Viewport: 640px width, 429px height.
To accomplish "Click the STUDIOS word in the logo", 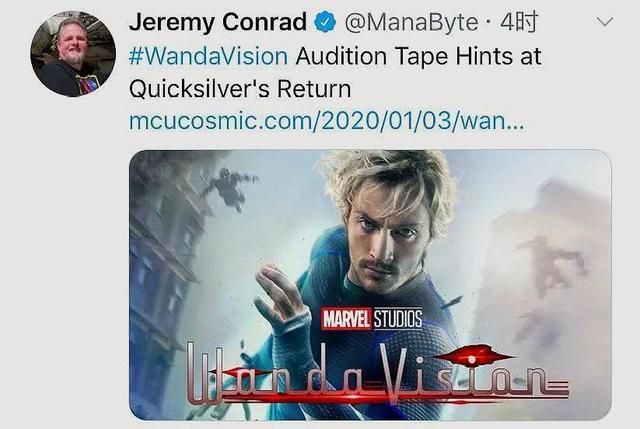I will (397, 319).
